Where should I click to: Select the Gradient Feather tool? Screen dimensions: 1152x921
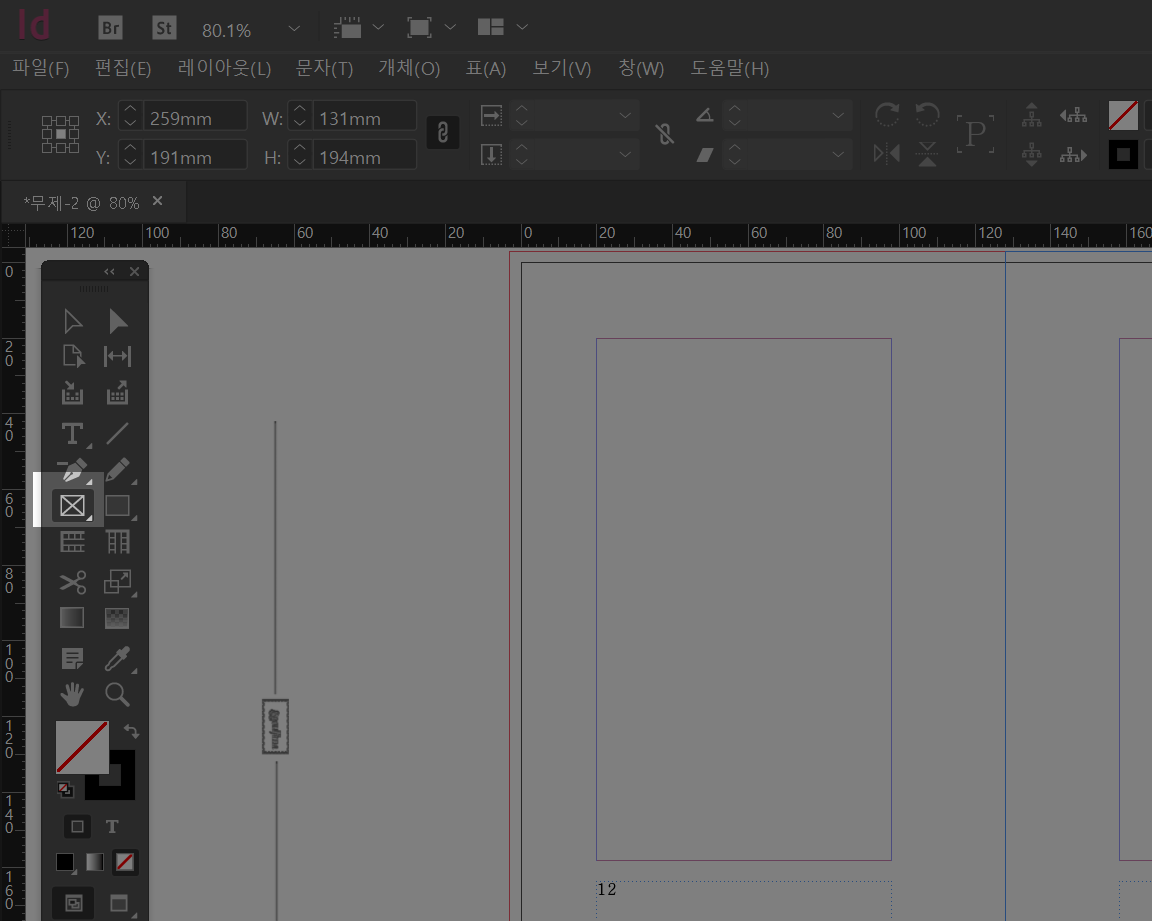118,618
